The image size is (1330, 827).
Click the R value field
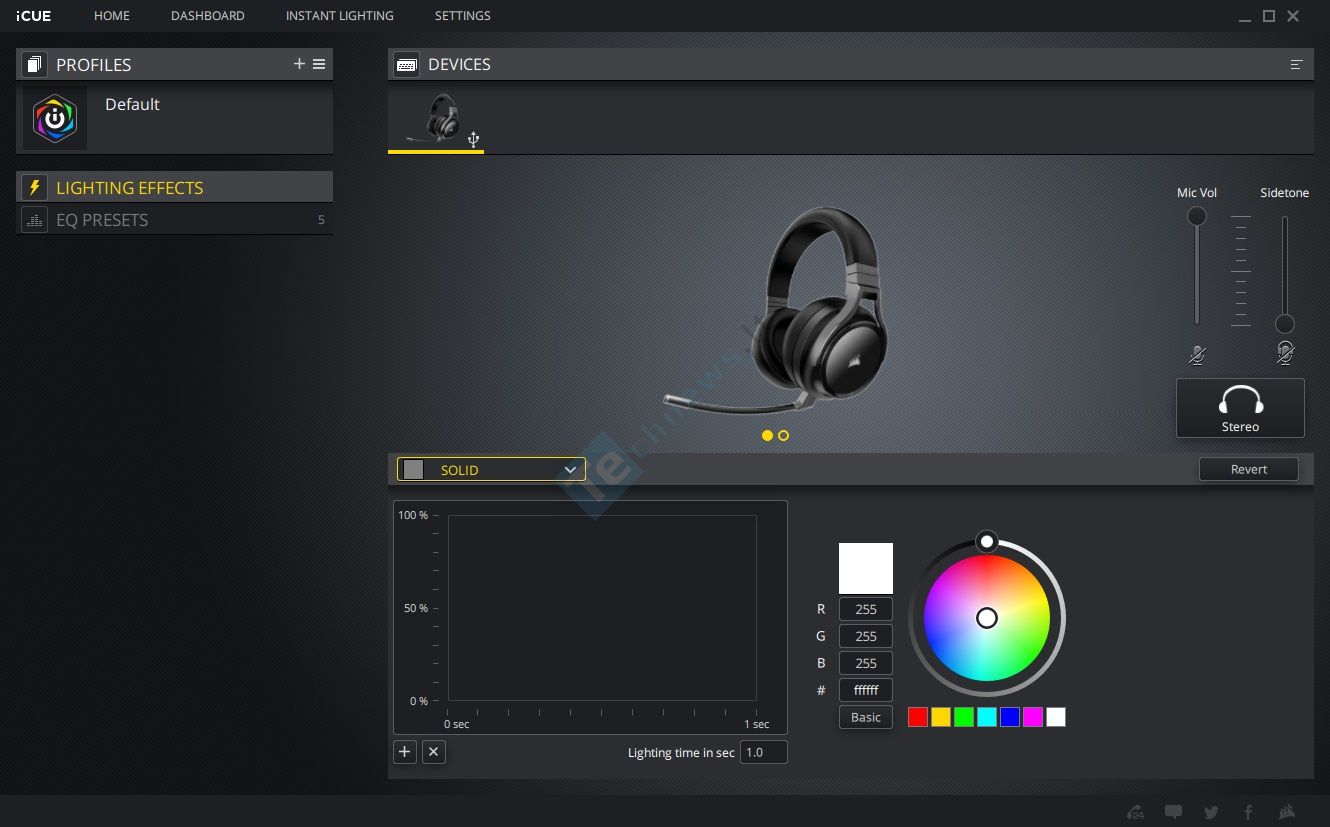[866, 609]
